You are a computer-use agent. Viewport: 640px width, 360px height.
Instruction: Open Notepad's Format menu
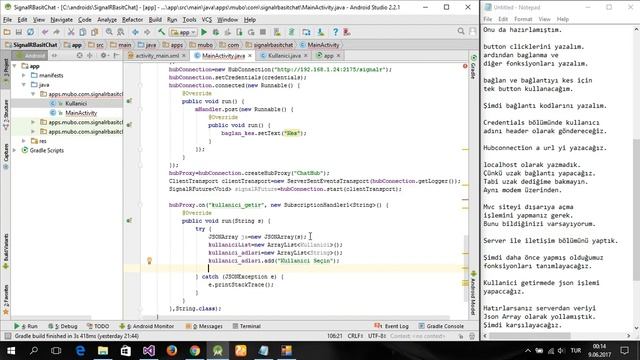[523, 19]
